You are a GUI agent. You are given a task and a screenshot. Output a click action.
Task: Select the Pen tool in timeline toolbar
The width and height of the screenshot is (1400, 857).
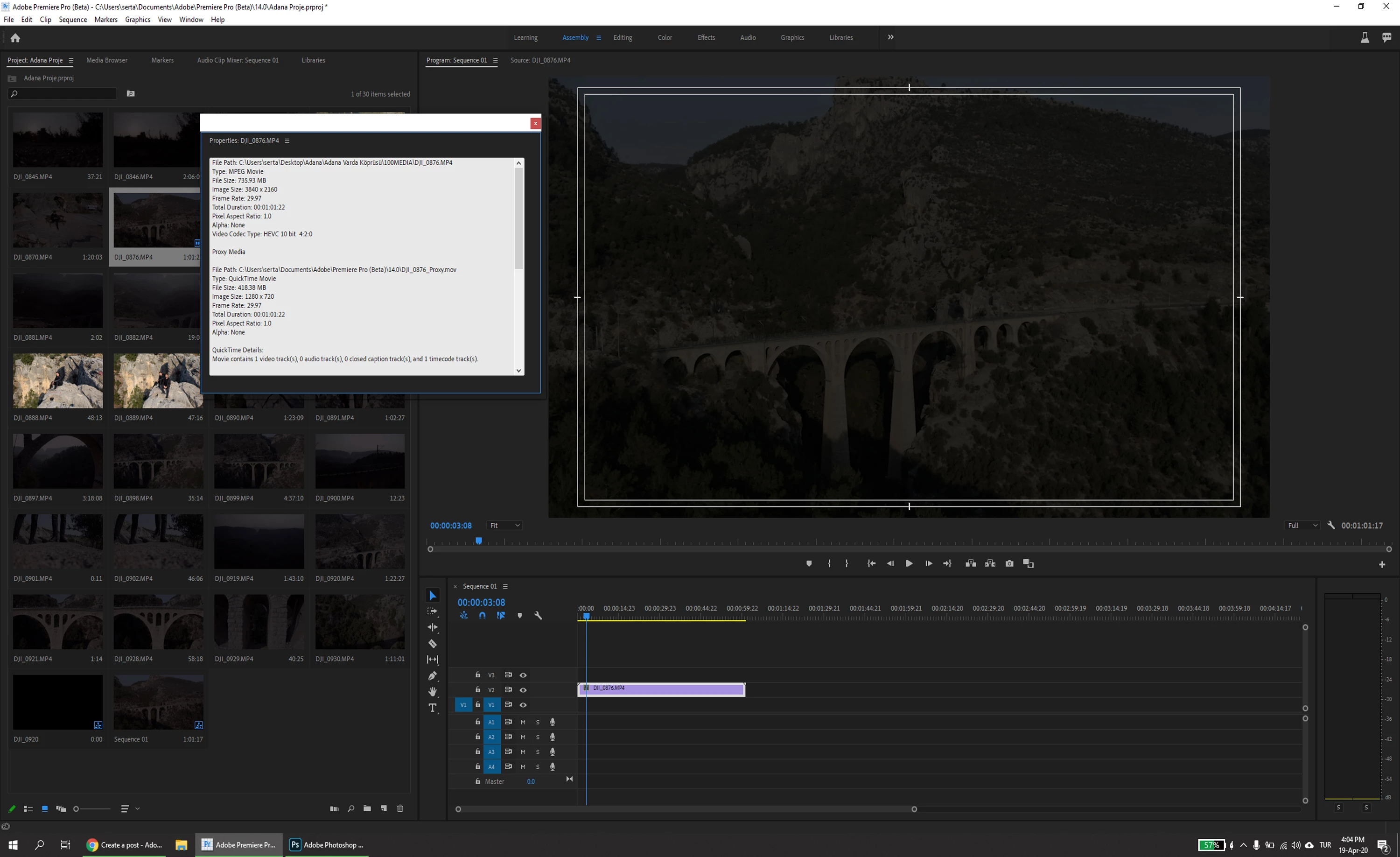(433, 676)
